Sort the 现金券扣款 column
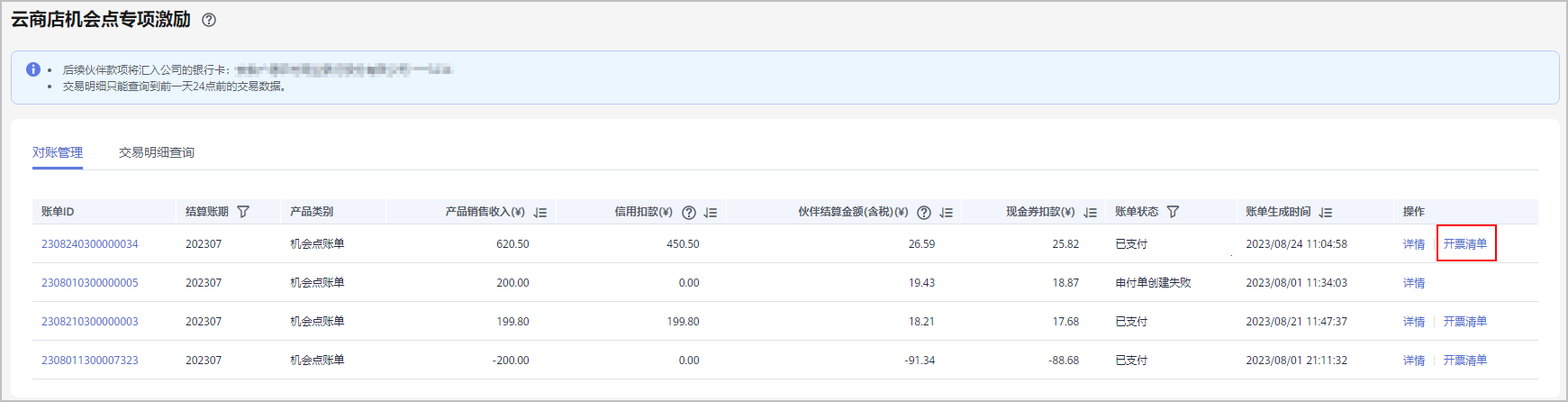Viewport: 1568px width, 402px height. tap(1091, 213)
